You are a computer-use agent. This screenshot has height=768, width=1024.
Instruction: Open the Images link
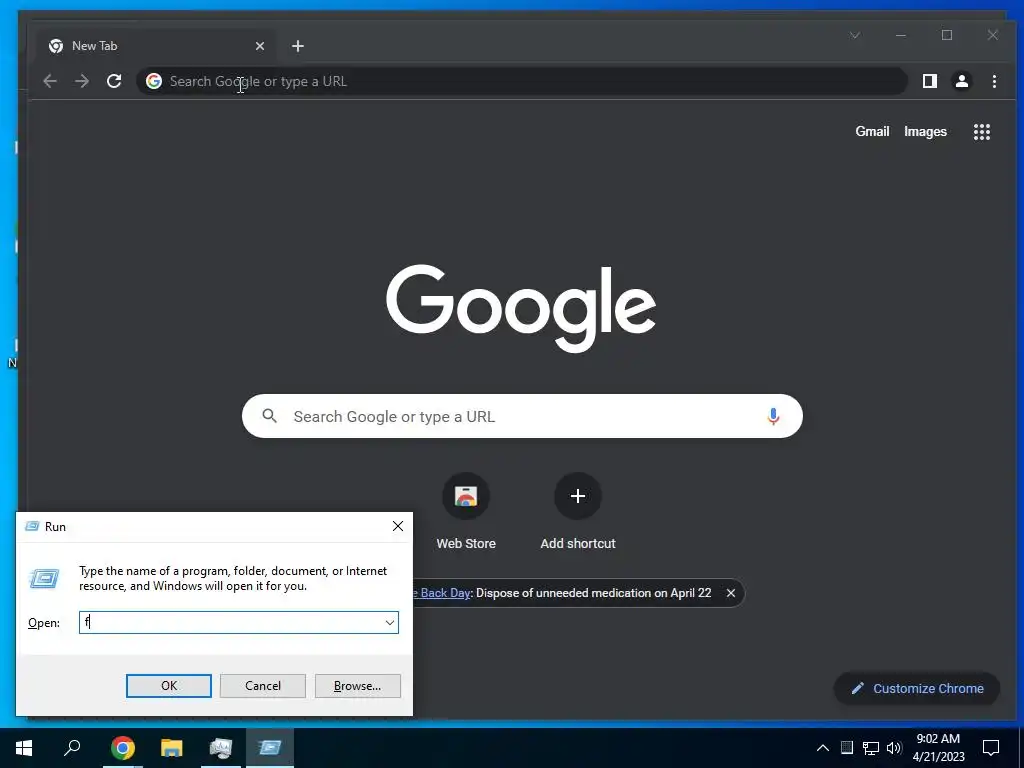[x=925, y=131]
